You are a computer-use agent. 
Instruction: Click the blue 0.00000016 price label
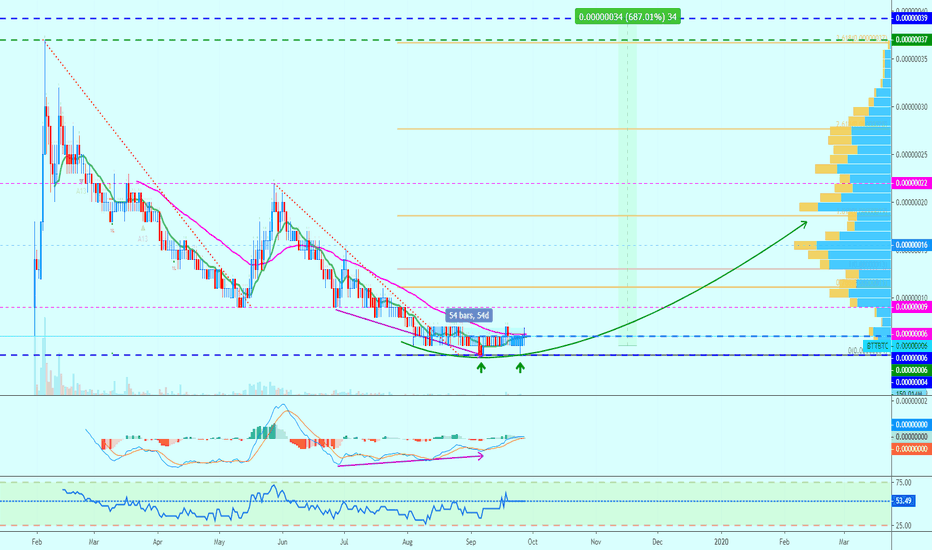tap(911, 245)
